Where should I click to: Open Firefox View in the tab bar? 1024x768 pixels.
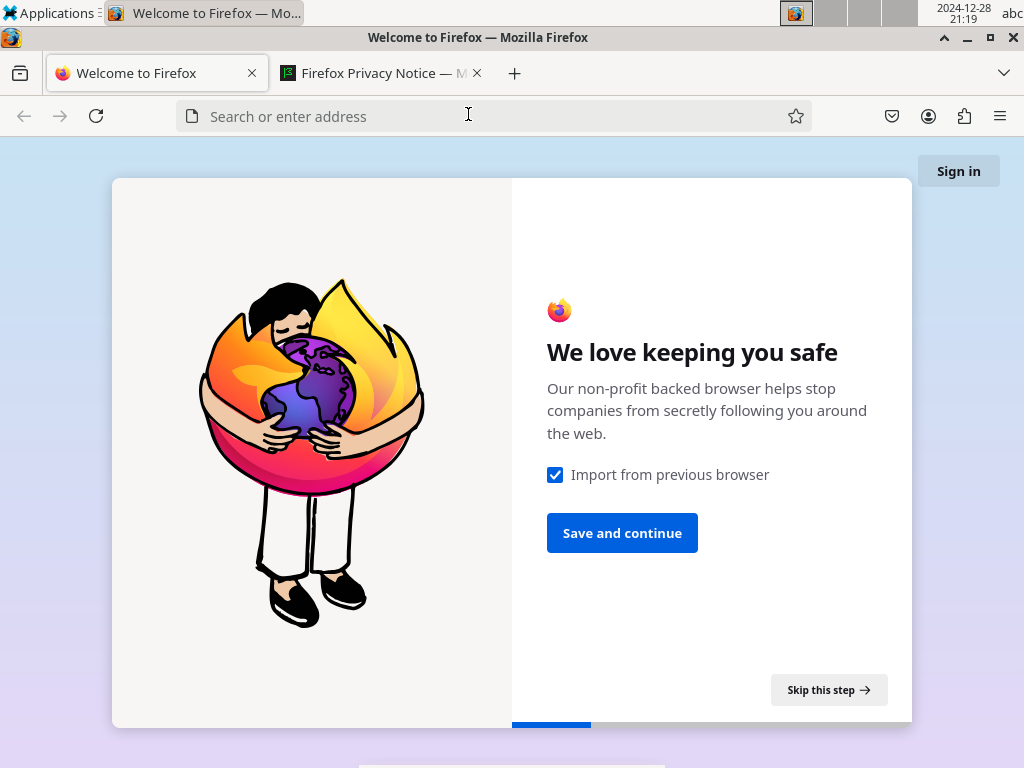(x=20, y=73)
